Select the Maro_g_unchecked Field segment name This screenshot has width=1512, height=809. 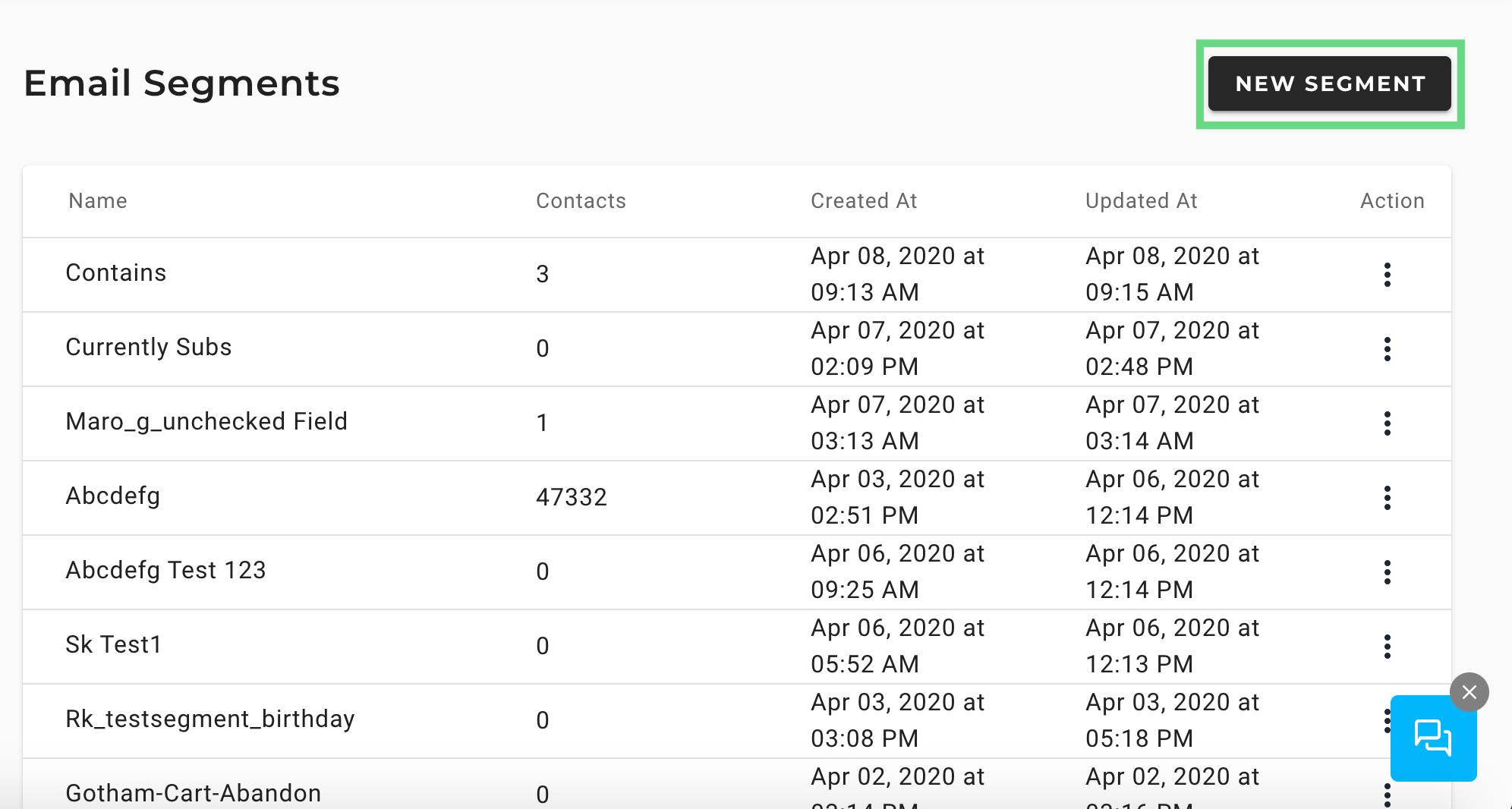pos(206,422)
